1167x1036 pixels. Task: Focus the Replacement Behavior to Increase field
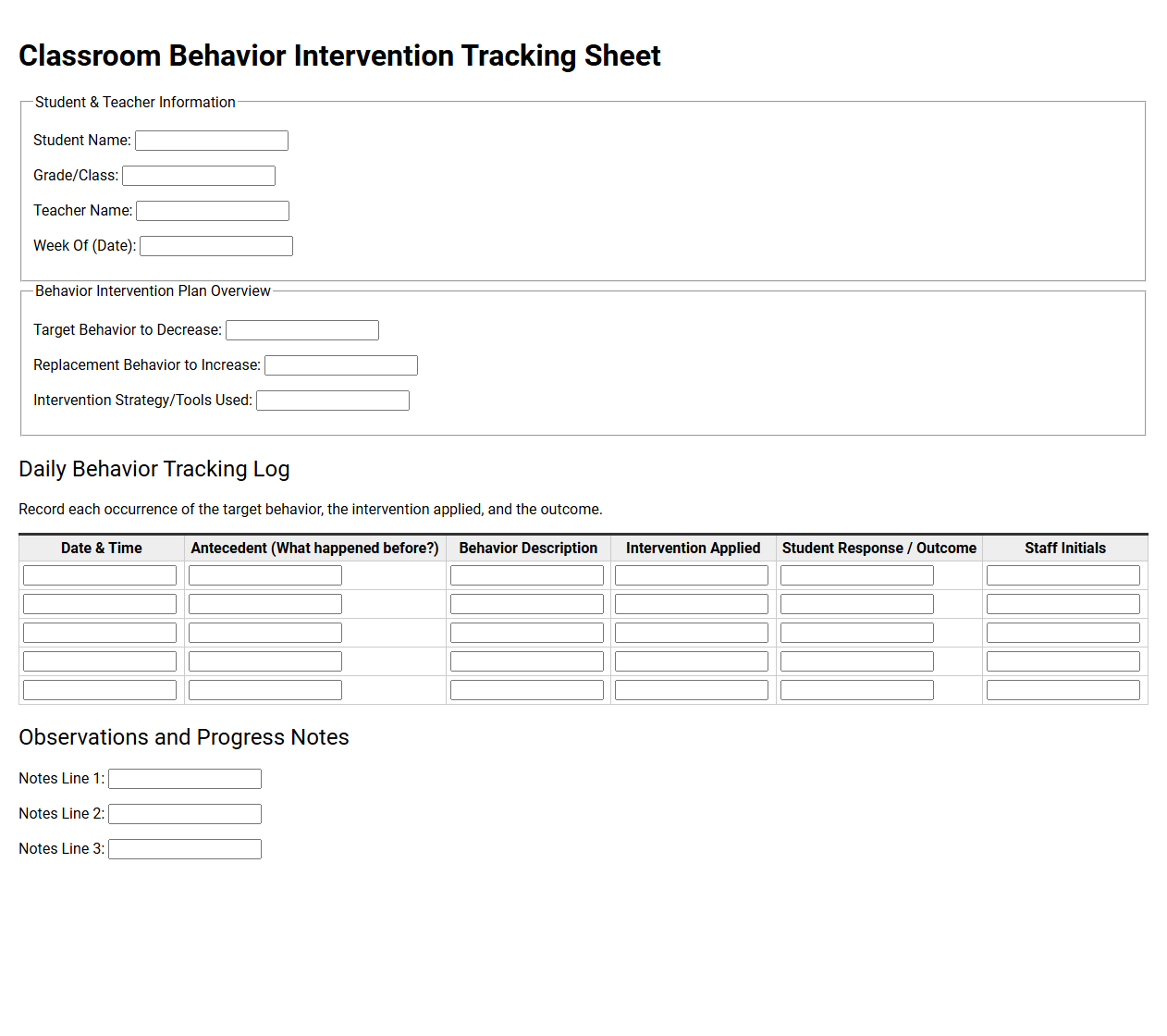(341, 365)
